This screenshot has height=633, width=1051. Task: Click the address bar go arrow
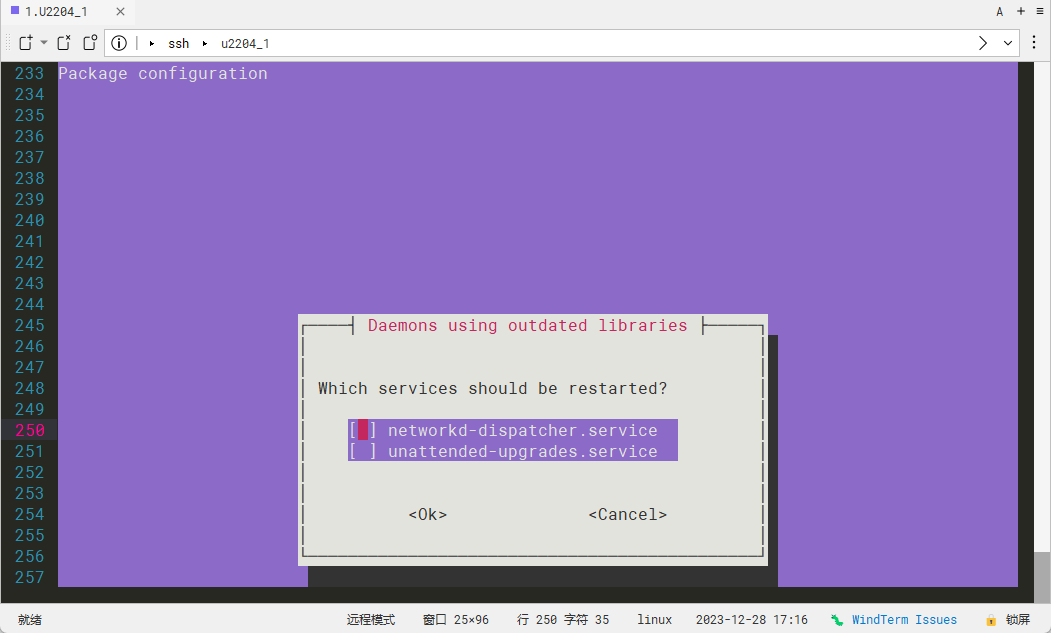982,43
